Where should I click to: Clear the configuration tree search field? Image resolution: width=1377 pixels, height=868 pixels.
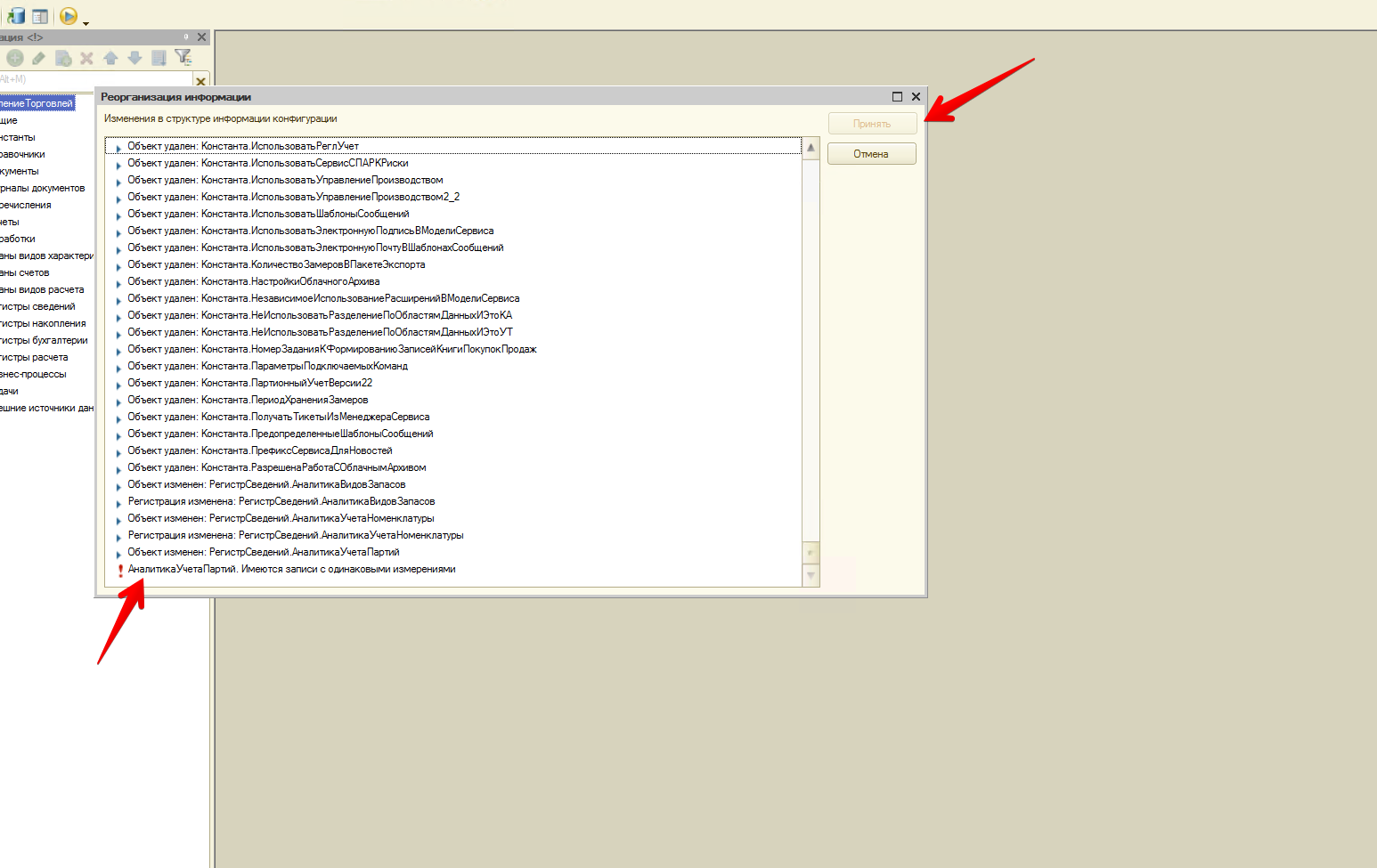[200, 81]
